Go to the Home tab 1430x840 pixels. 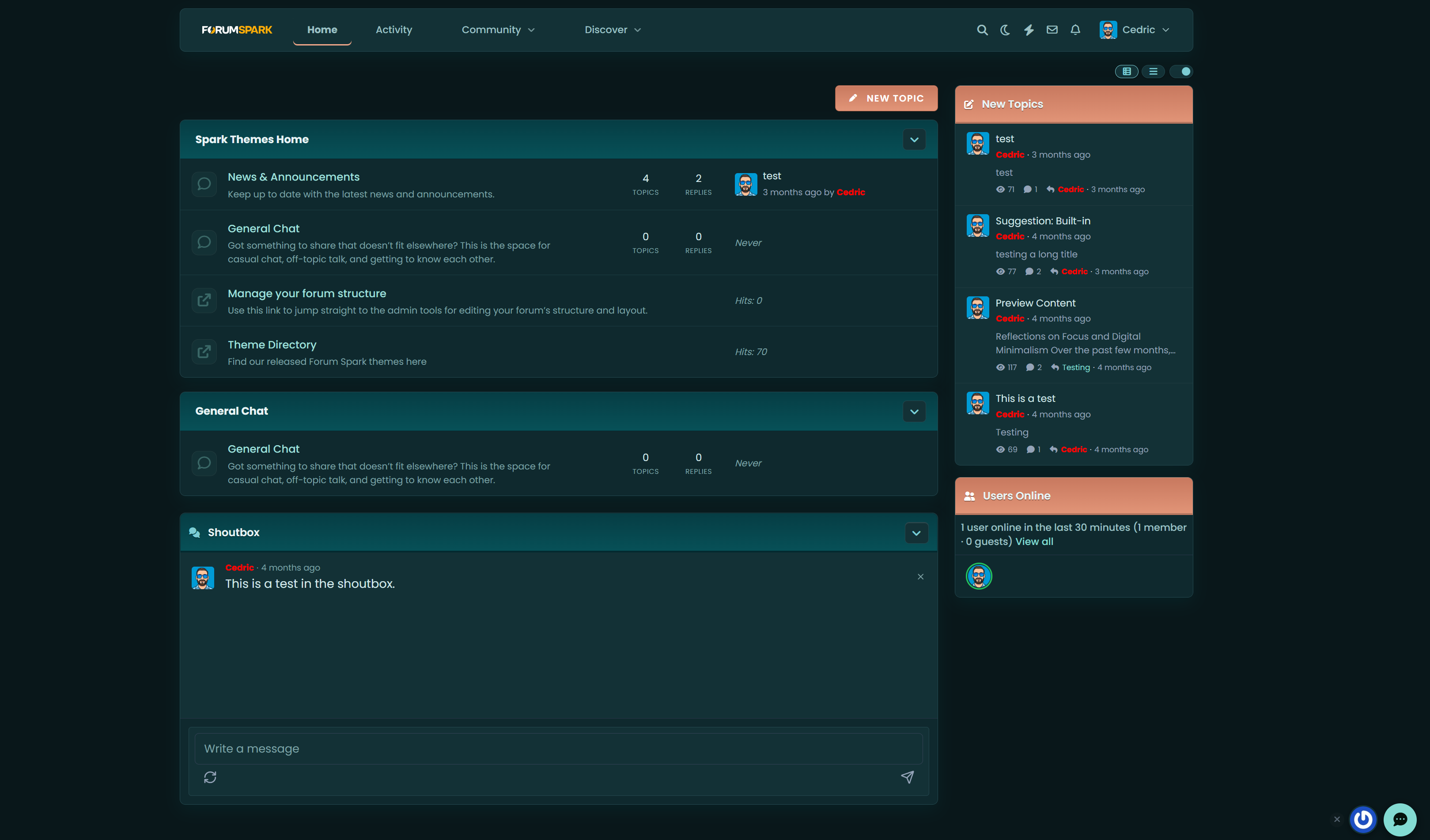[322, 30]
